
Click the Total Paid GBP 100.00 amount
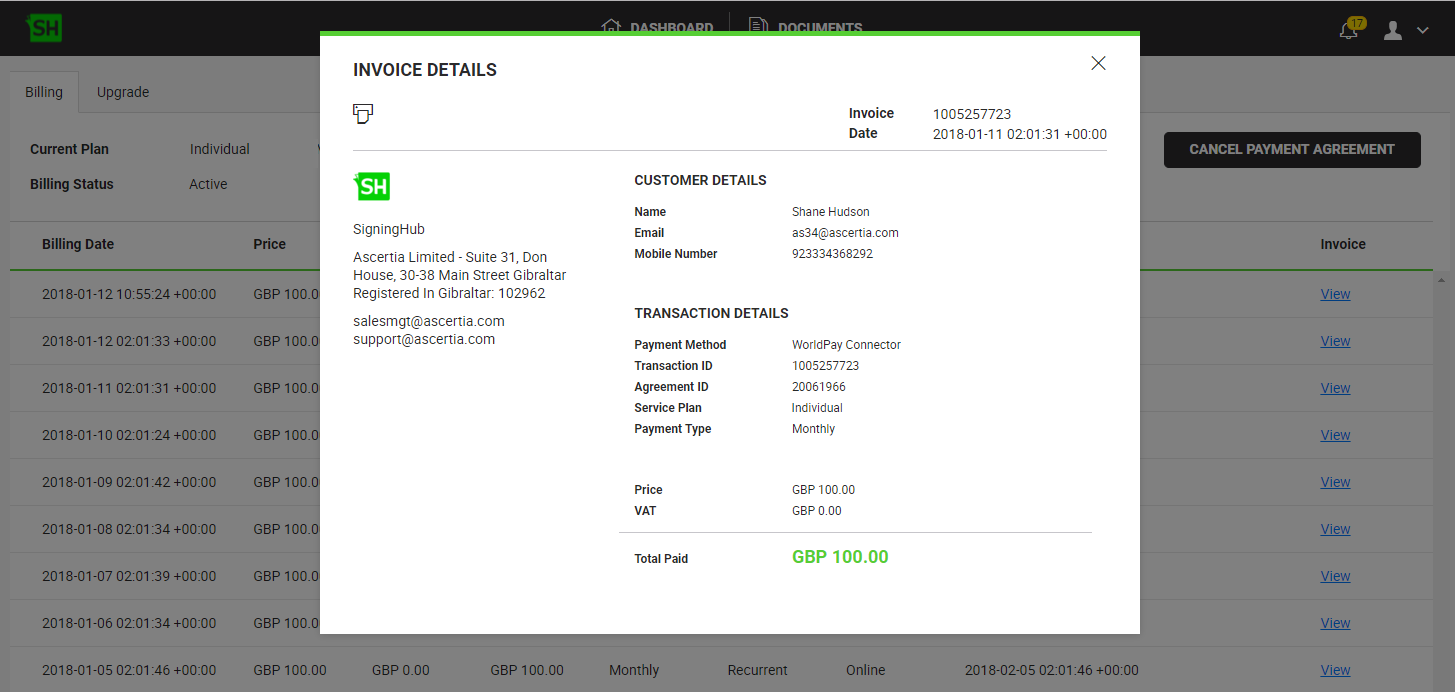840,557
